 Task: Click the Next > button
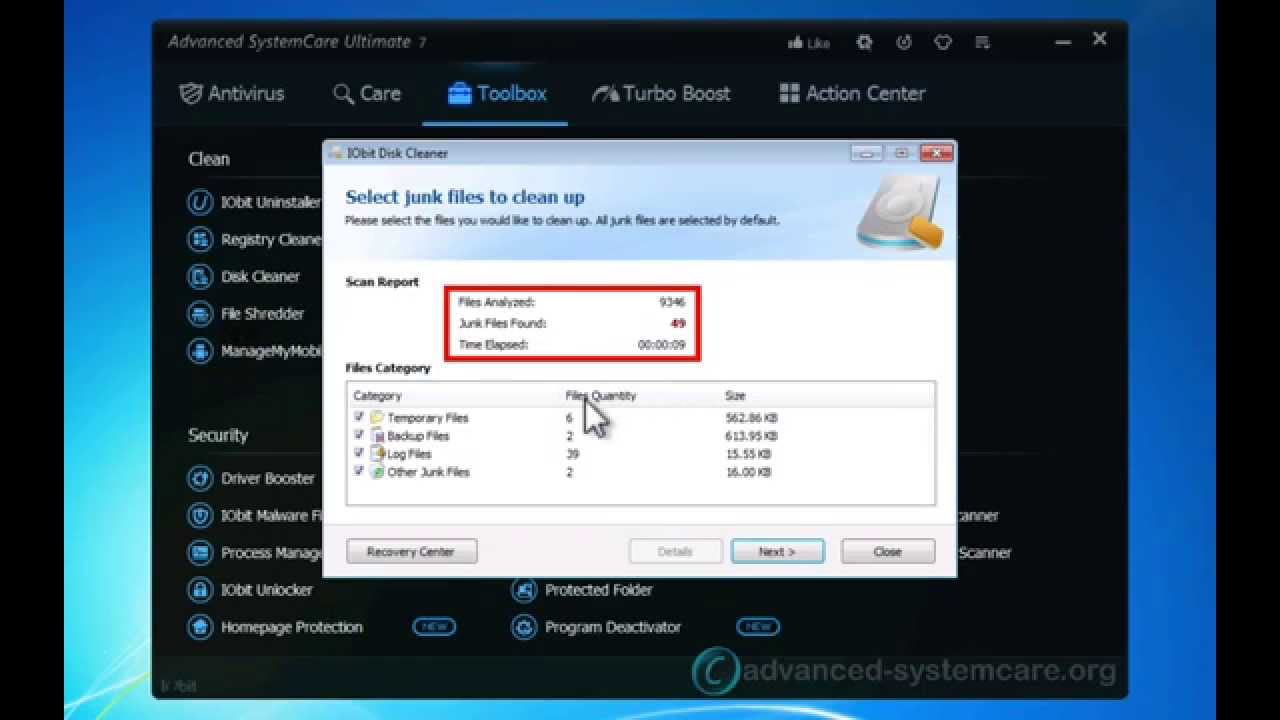point(777,552)
